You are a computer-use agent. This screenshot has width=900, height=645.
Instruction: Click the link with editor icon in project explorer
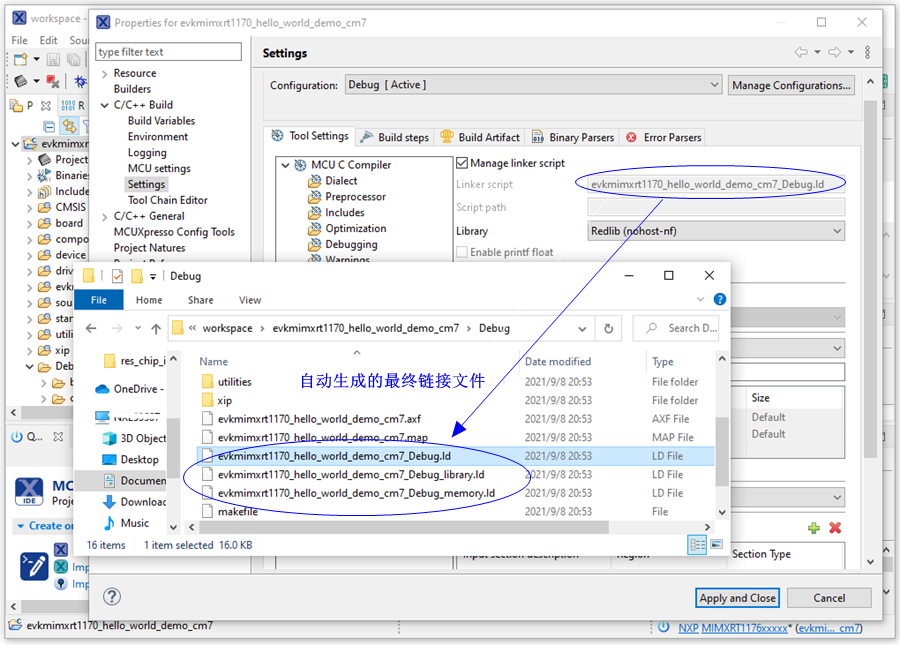69,126
